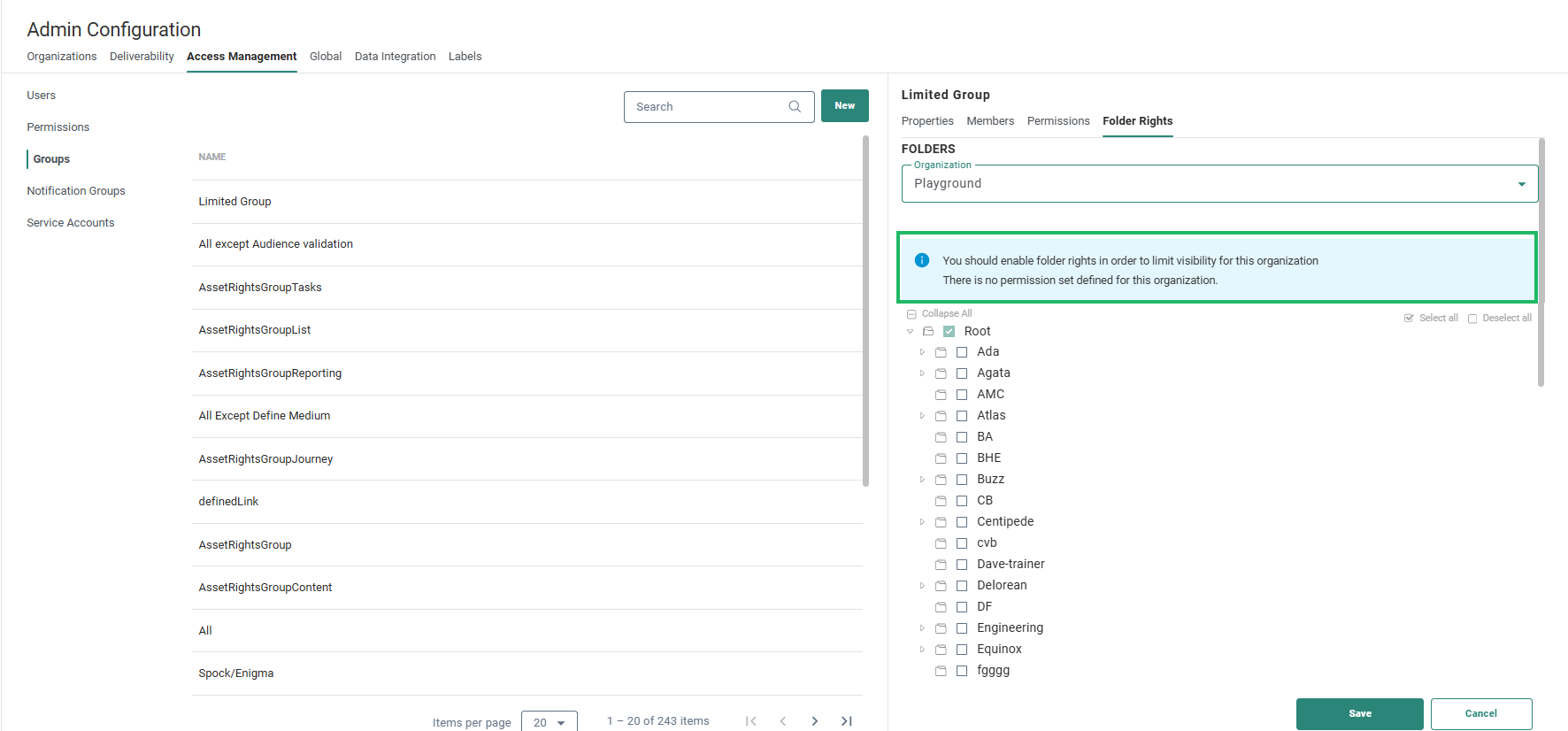The height and width of the screenshot is (731, 1568).
Task: Switch to the Members tab
Action: 989,121
